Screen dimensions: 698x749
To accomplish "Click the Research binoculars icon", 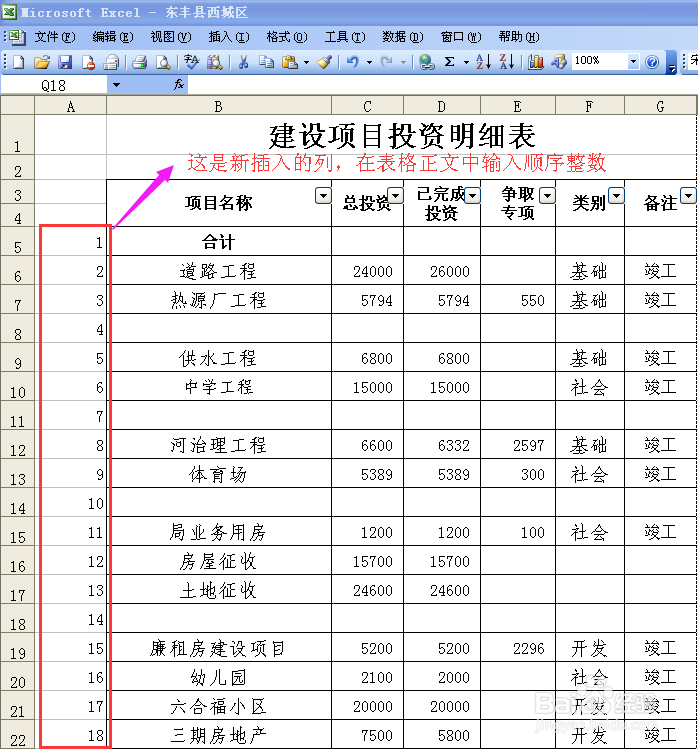I will (215, 62).
